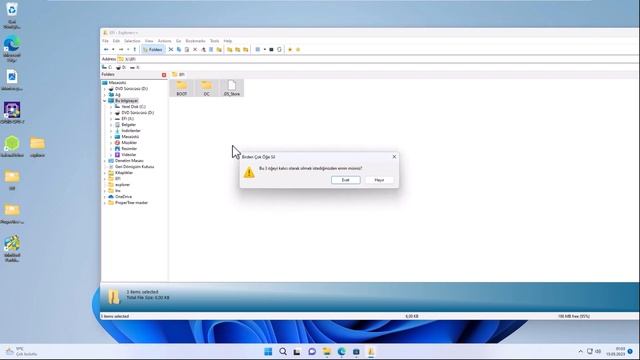Image resolution: width=640 pixels, height=360 pixels.
Task: Open the back history dropdown arrow
Action: (113, 49)
